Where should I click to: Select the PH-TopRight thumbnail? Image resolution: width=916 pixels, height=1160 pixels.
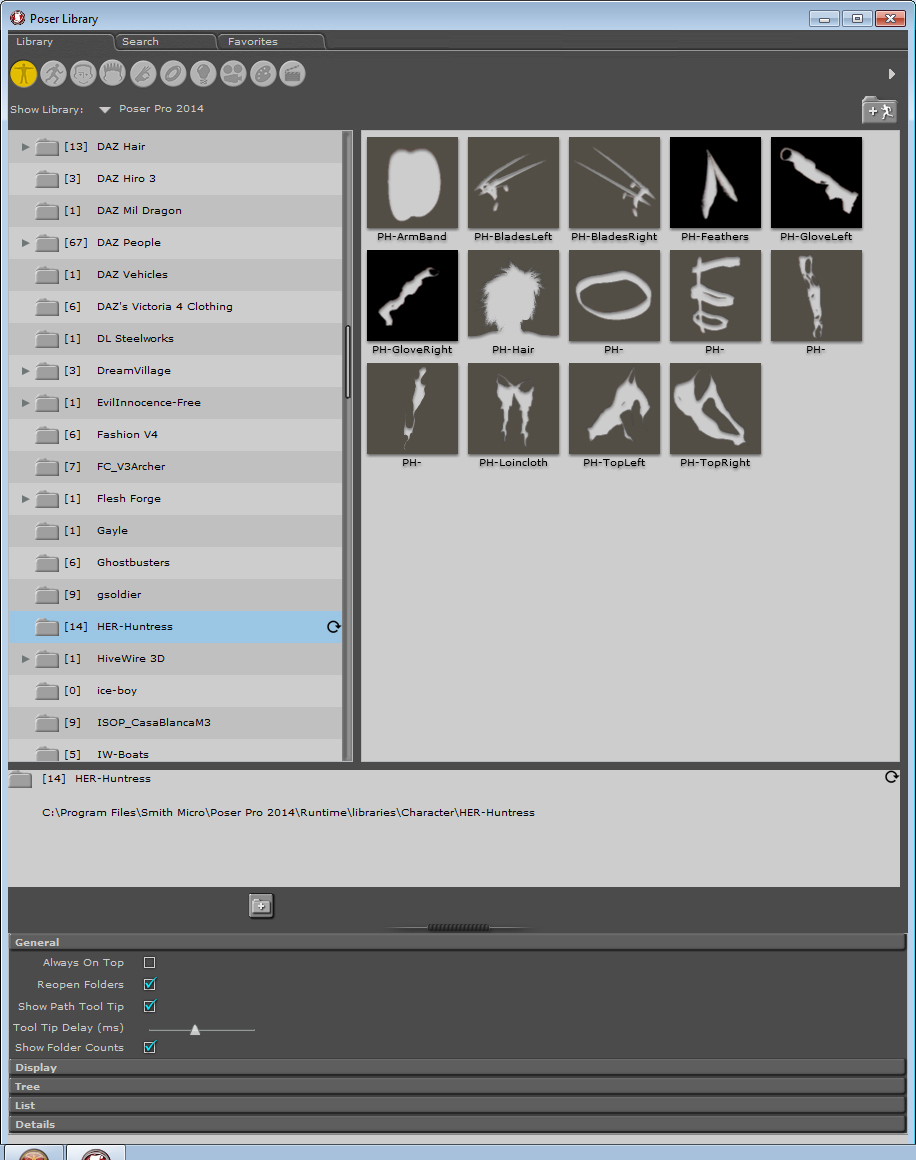715,409
